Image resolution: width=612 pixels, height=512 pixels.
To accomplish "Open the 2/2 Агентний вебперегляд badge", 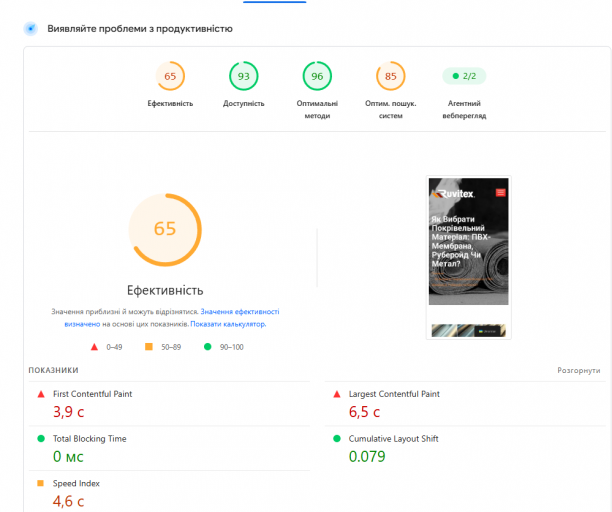I will (464, 76).
